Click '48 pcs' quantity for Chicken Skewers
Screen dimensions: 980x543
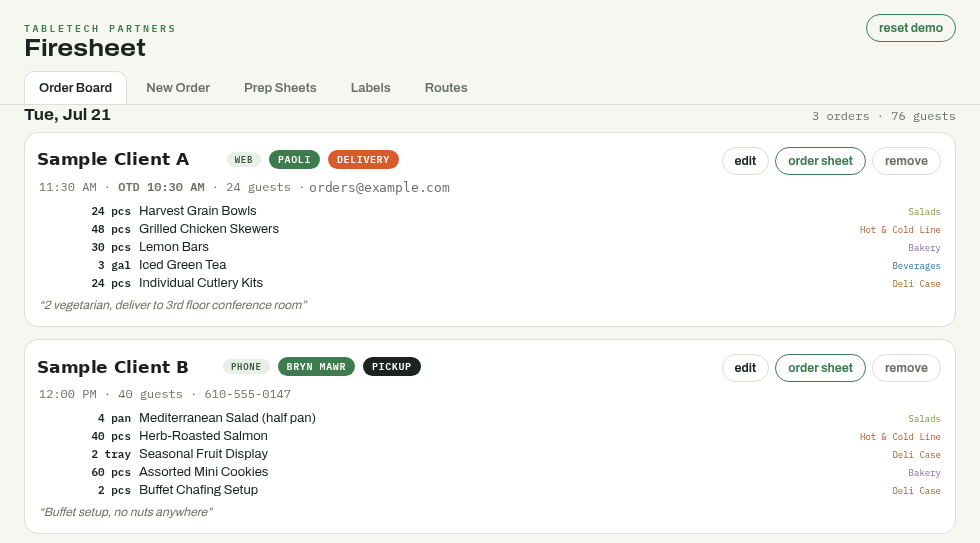(111, 230)
